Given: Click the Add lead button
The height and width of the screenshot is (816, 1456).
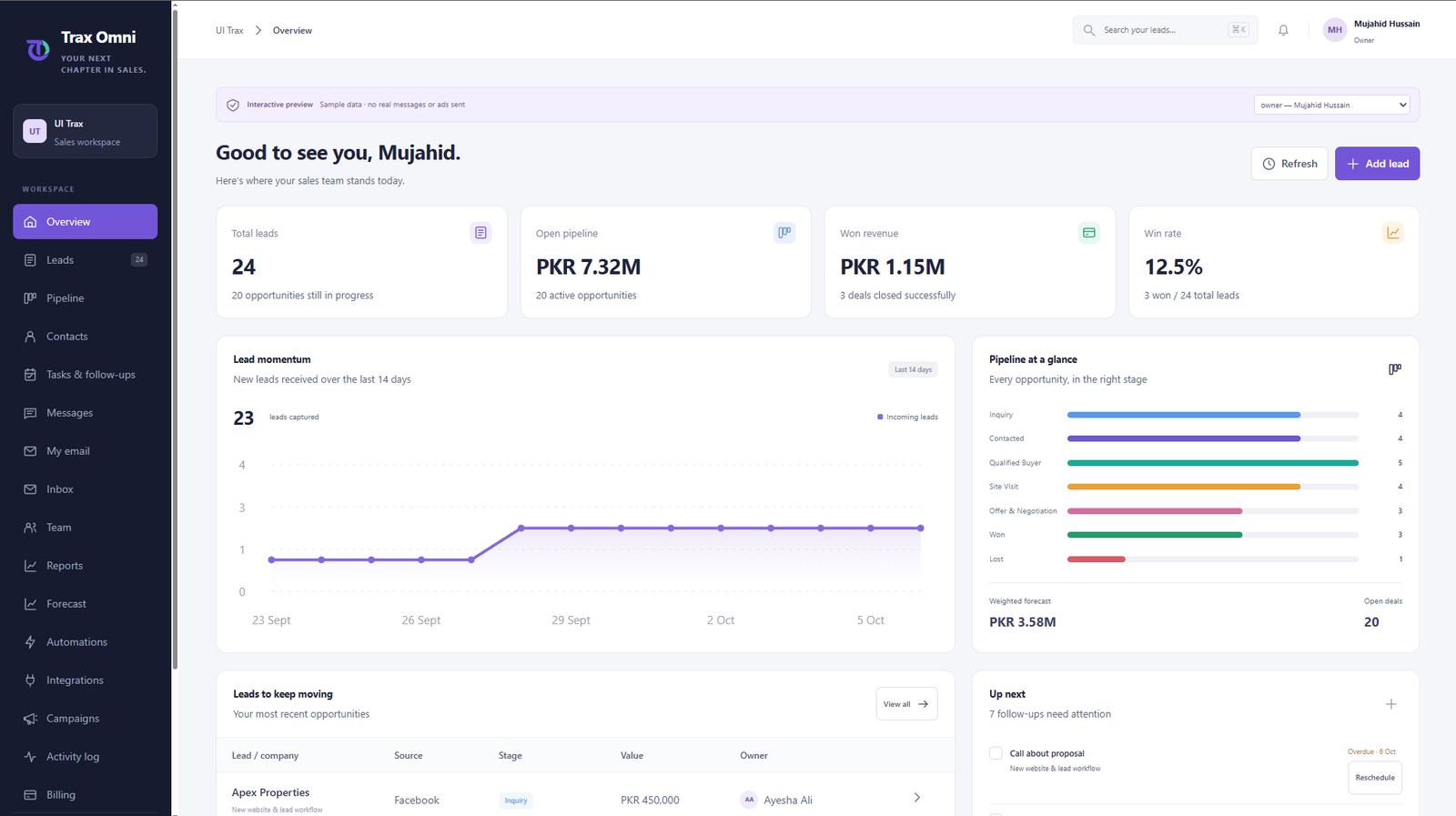Looking at the screenshot, I should pyautogui.click(x=1377, y=164).
